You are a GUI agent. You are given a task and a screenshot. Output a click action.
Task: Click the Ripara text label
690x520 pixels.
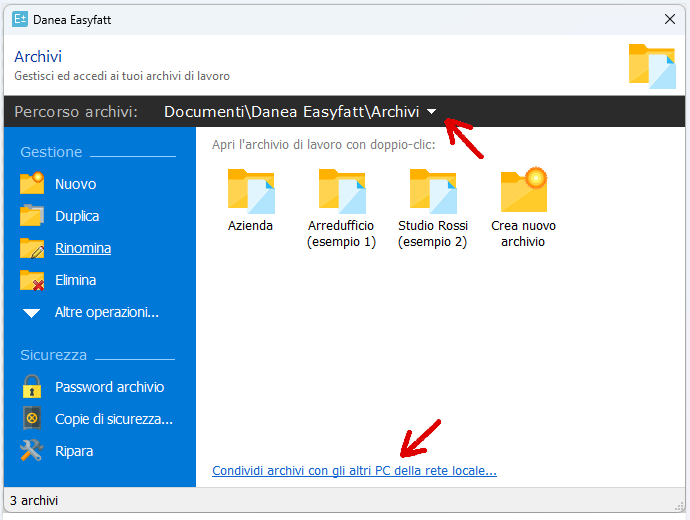(74, 451)
